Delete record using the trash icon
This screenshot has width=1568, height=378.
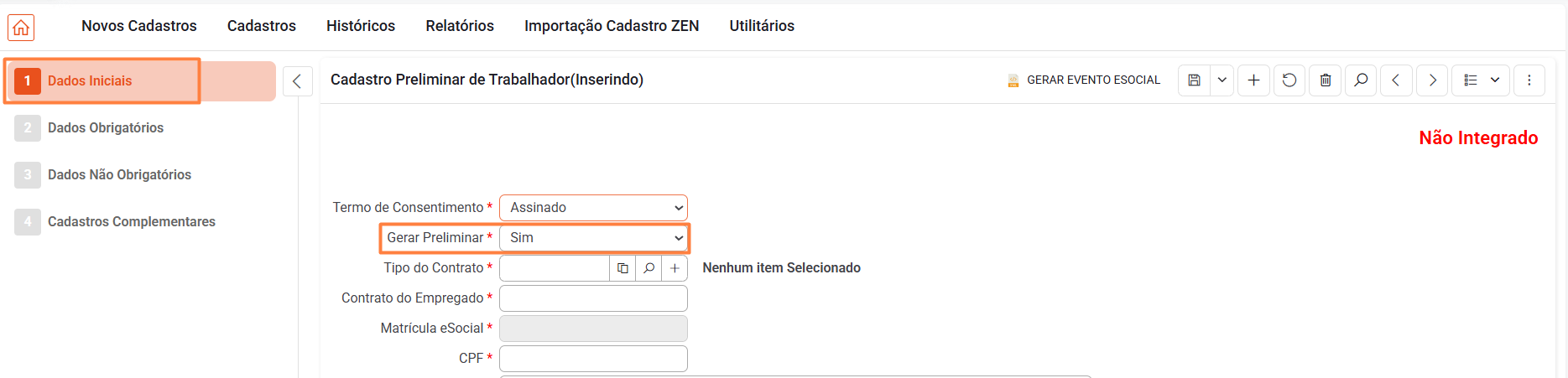coord(1326,80)
